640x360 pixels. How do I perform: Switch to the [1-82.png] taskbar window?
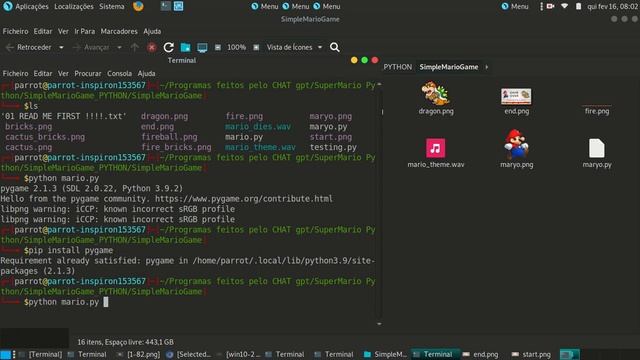(138, 354)
